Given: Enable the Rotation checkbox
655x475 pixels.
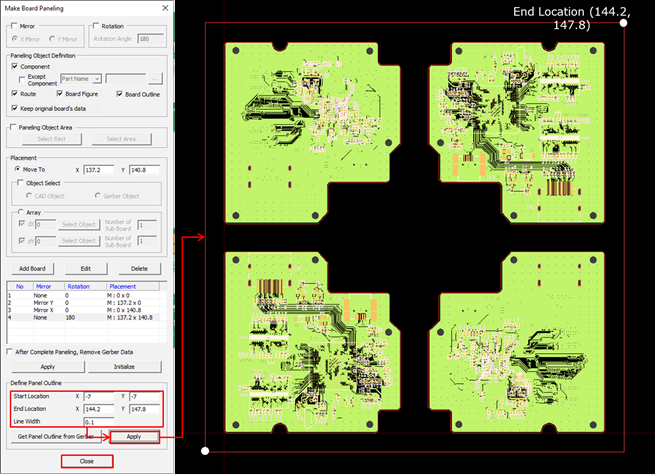Looking at the screenshot, I should (x=96, y=26).
